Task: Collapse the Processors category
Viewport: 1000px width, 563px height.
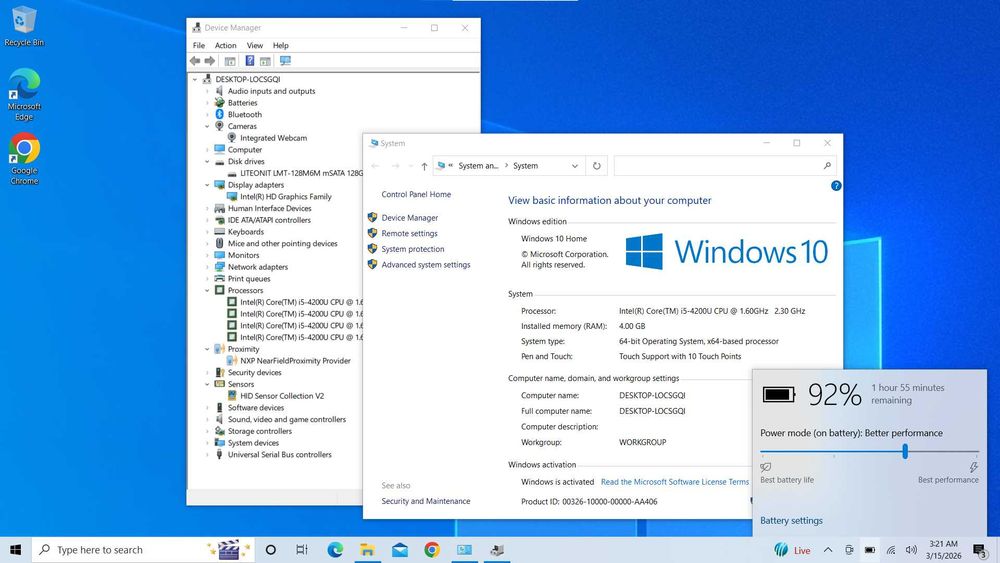Action: click(207, 290)
